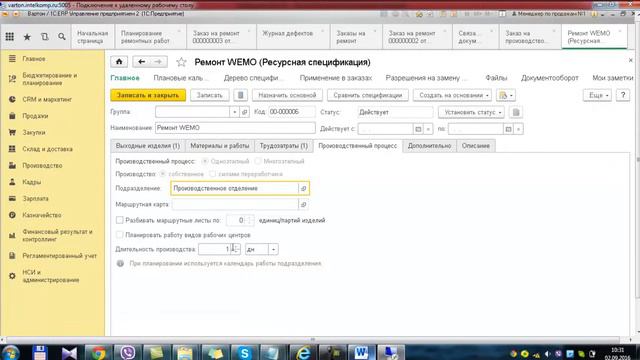The height and width of the screenshot is (360, 640).
Task: Open the calendar icon for the по date
Action: click(x=508, y=129)
